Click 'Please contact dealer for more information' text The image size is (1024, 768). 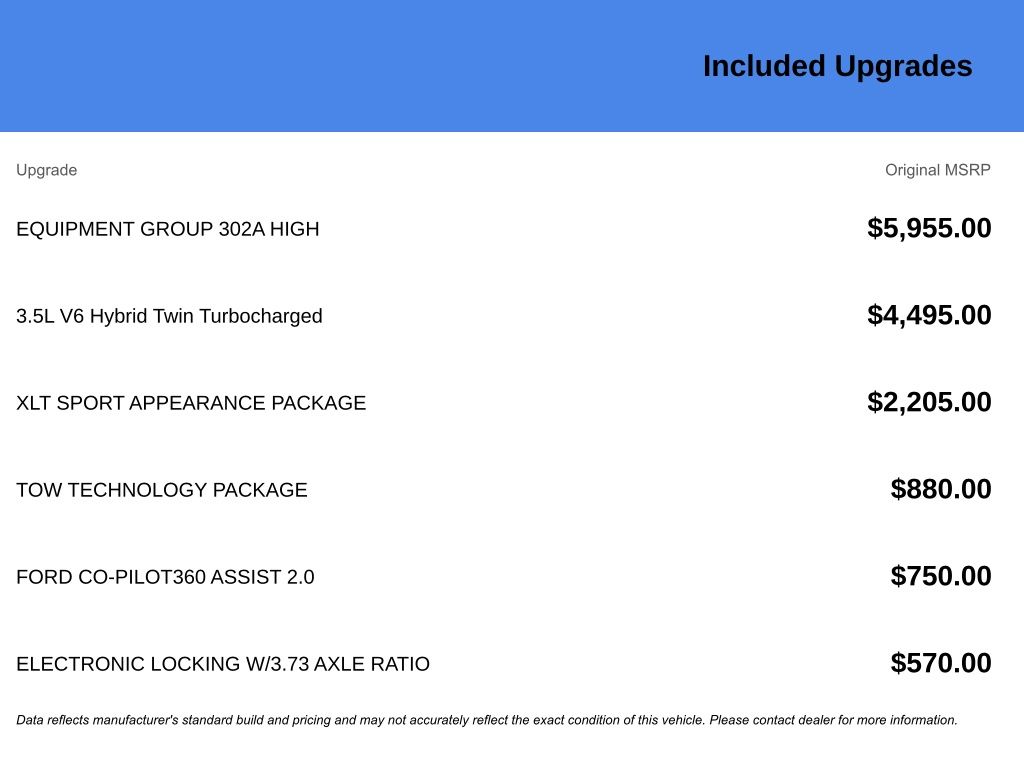pyautogui.click(x=833, y=720)
